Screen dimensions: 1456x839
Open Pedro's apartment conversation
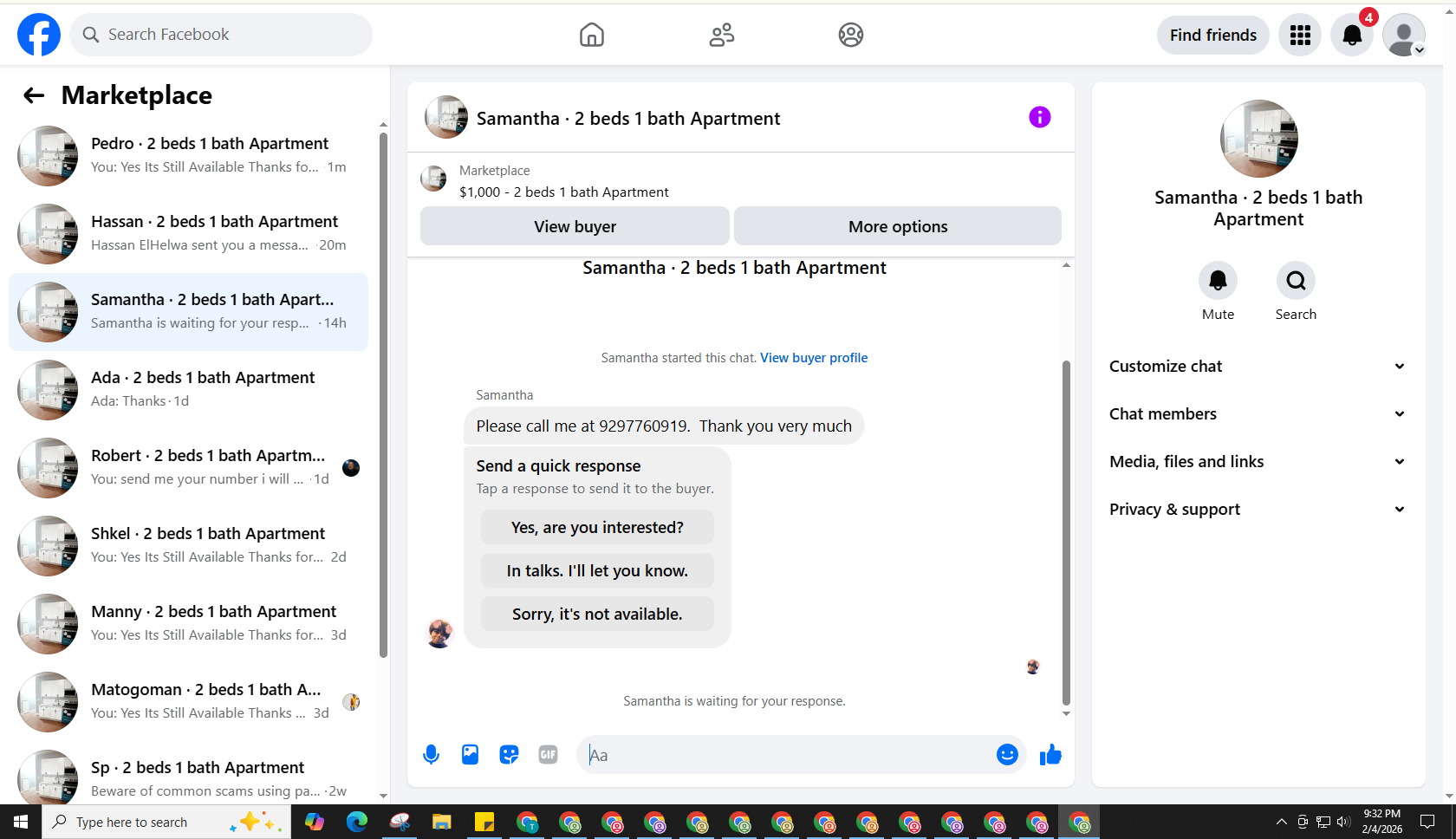(x=188, y=156)
